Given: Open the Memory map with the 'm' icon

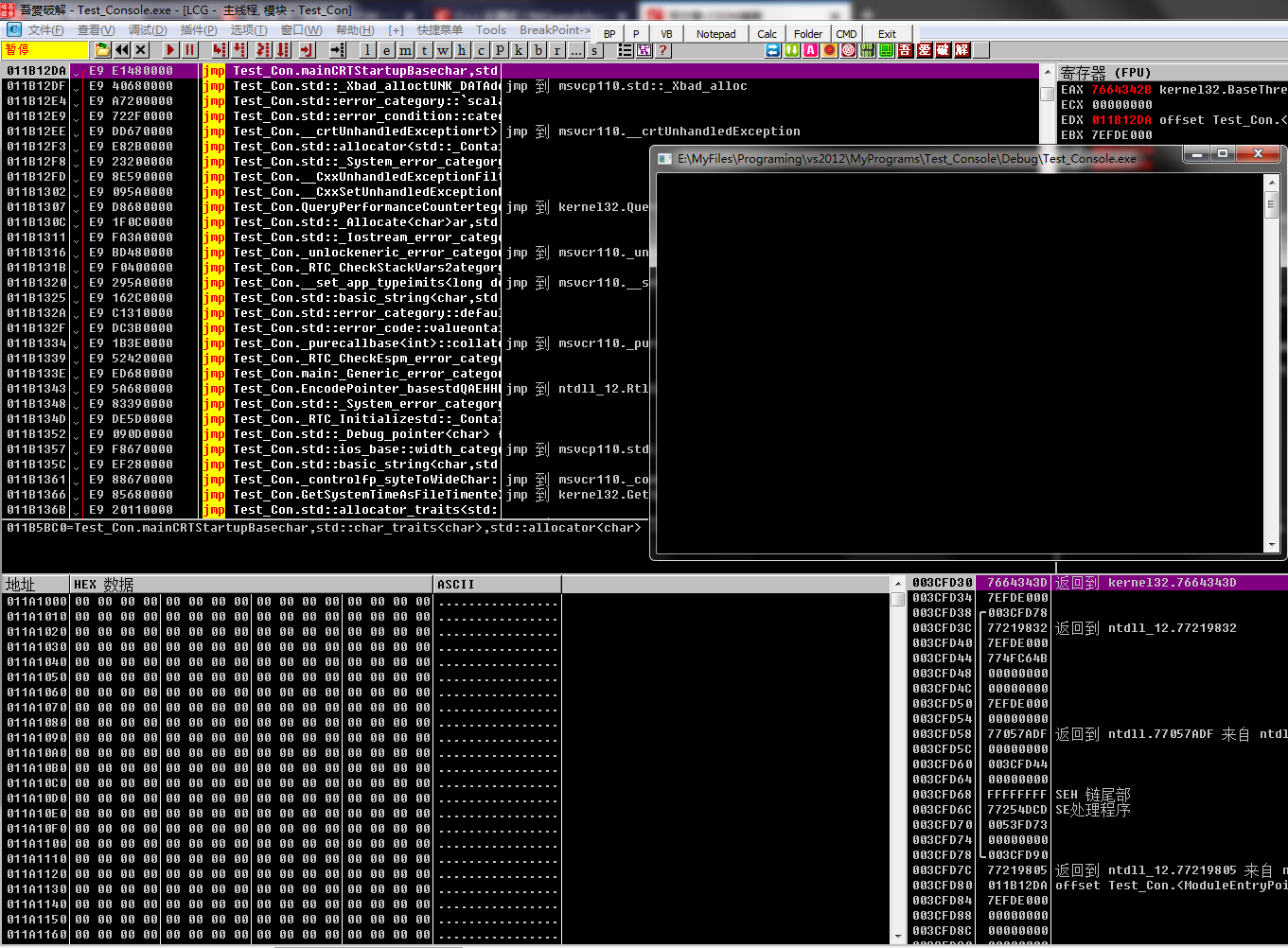Looking at the screenshot, I should 406,49.
